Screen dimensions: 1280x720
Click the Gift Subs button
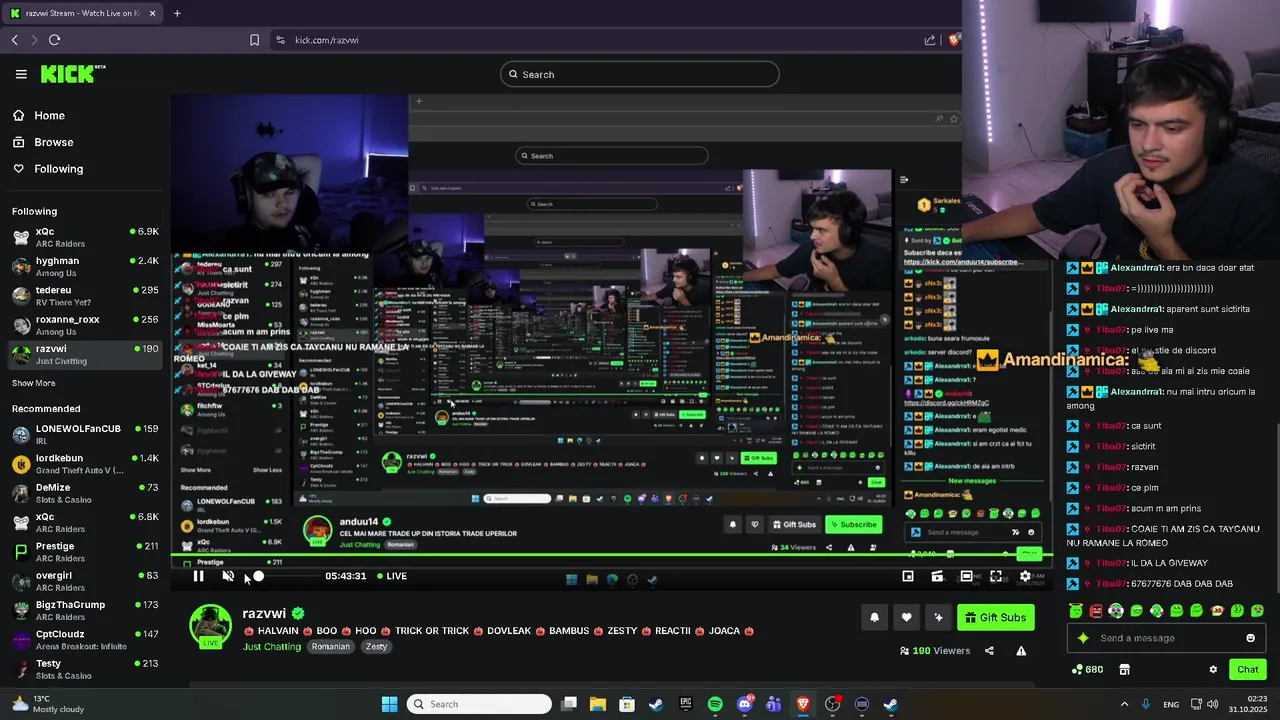pyautogui.click(x=996, y=618)
